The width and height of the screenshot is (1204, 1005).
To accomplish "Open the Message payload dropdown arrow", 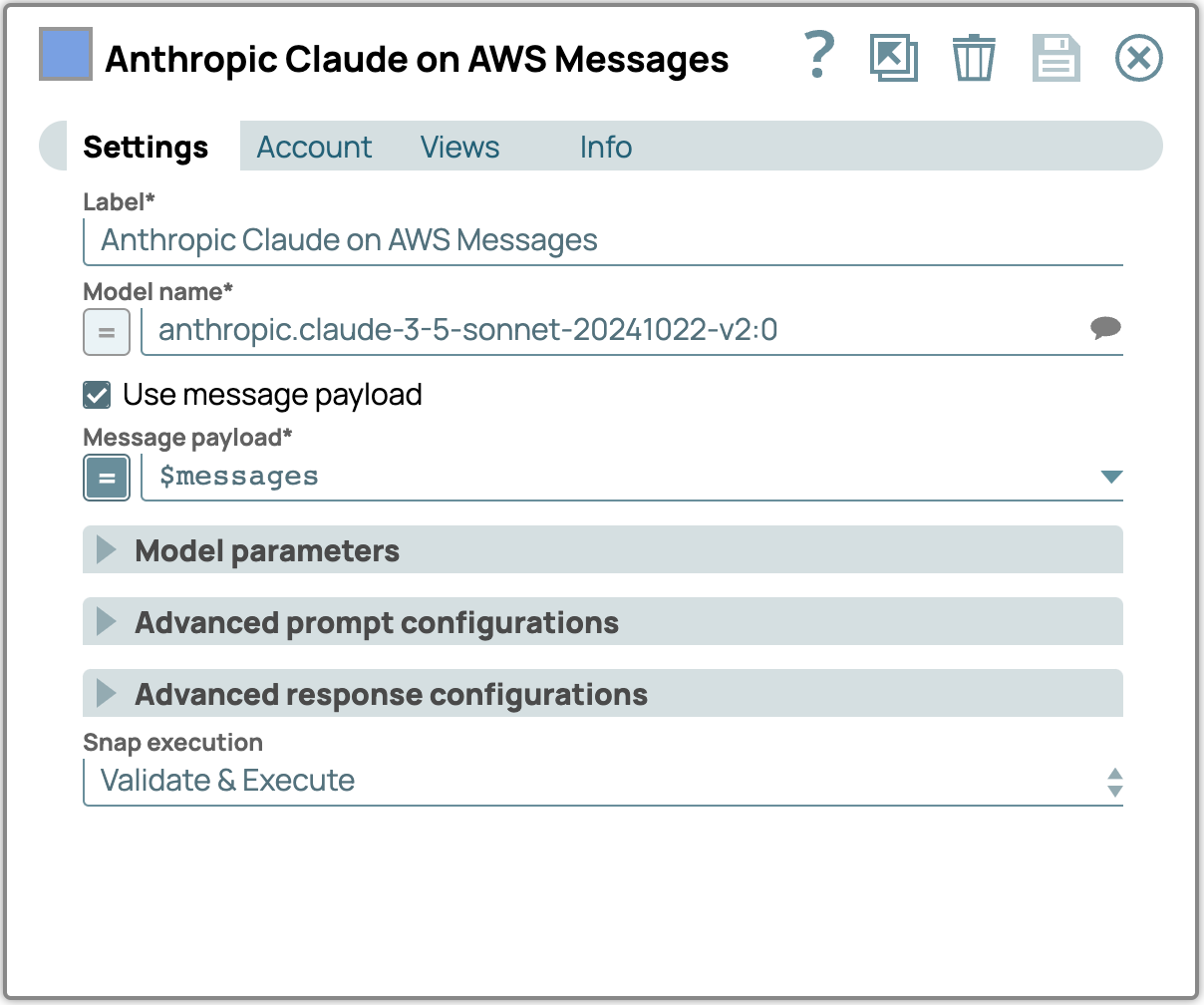I will pyautogui.click(x=1111, y=477).
